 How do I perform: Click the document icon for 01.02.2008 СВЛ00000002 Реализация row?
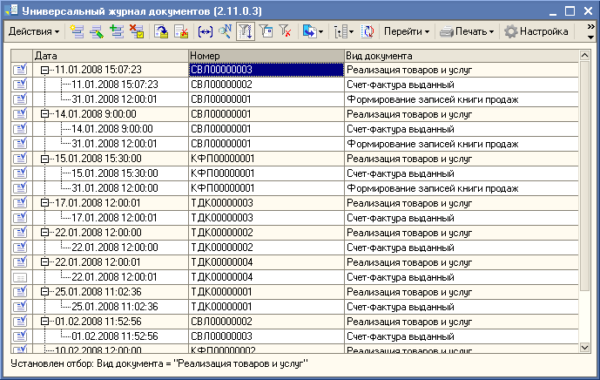(x=20, y=321)
